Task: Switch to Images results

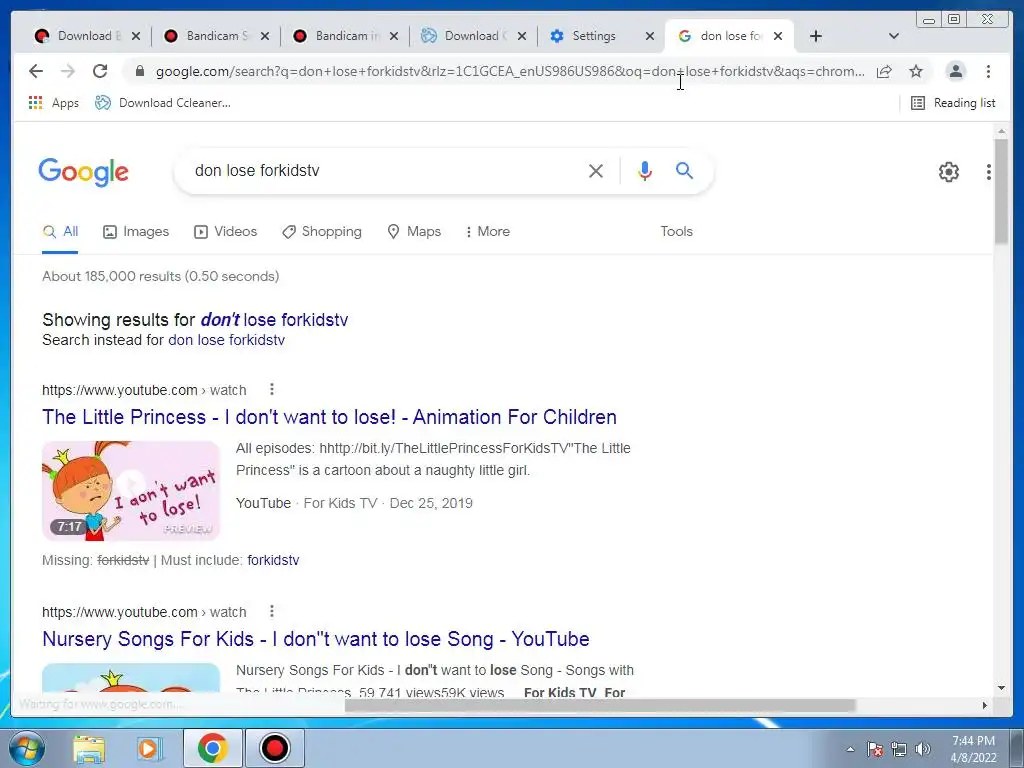Action: click(x=136, y=232)
